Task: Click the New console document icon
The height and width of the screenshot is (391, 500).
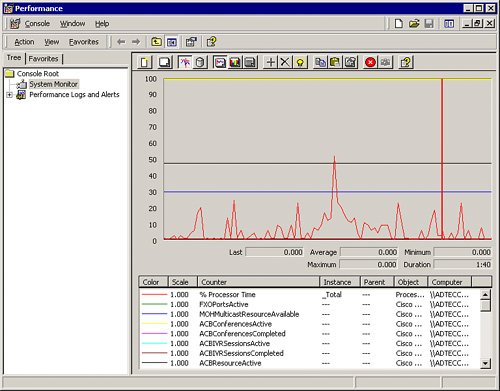Action: (x=399, y=24)
